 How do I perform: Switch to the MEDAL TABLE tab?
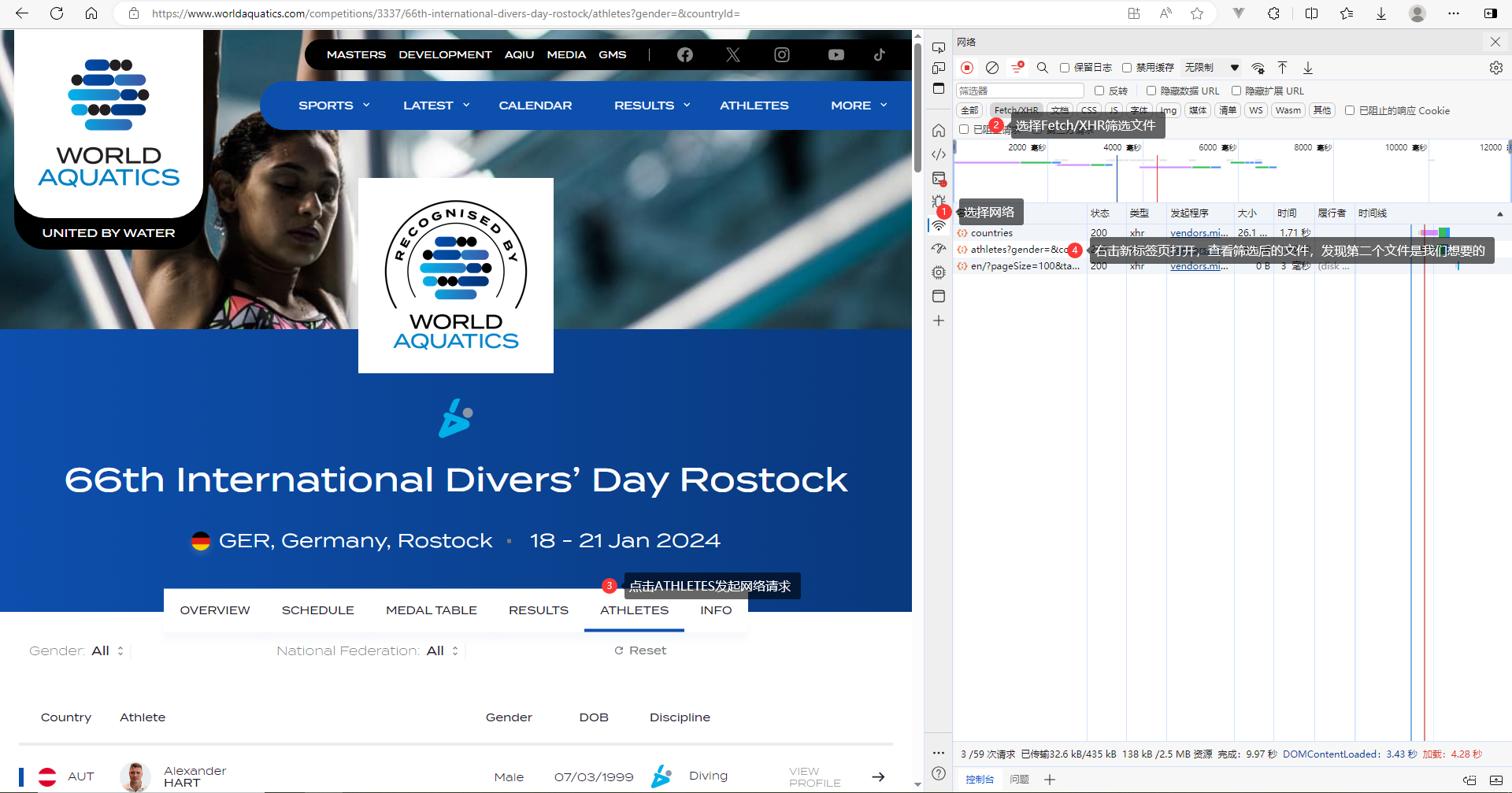coord(431,610)
